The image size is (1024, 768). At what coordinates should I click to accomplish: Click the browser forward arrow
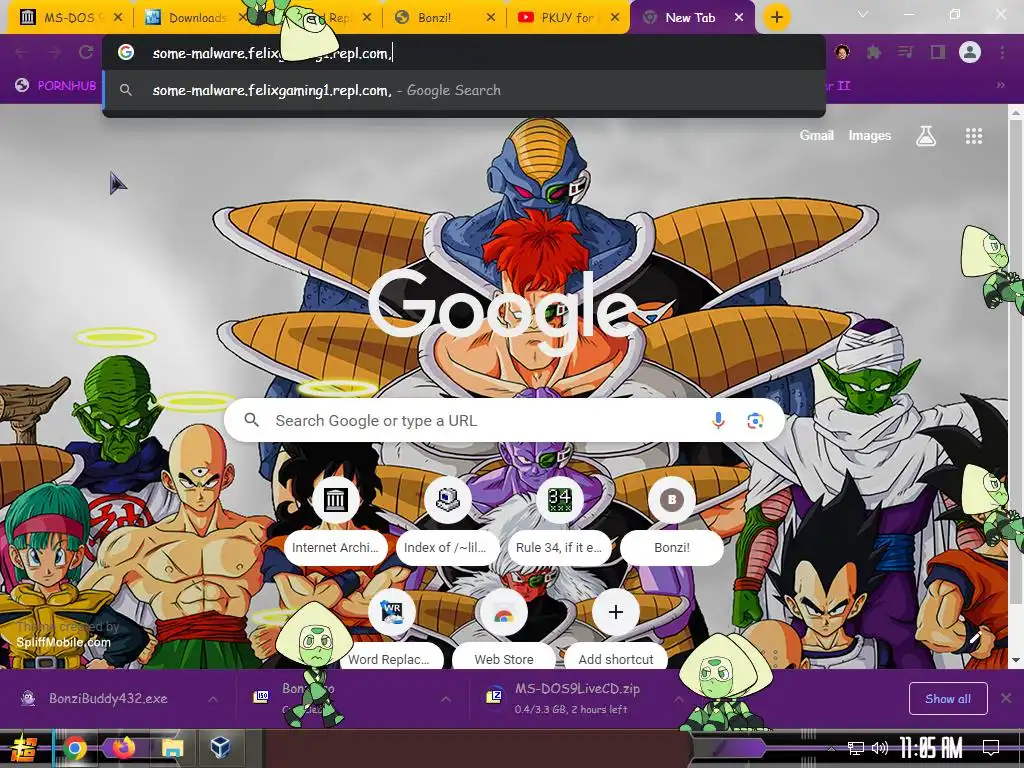point(54,53)
